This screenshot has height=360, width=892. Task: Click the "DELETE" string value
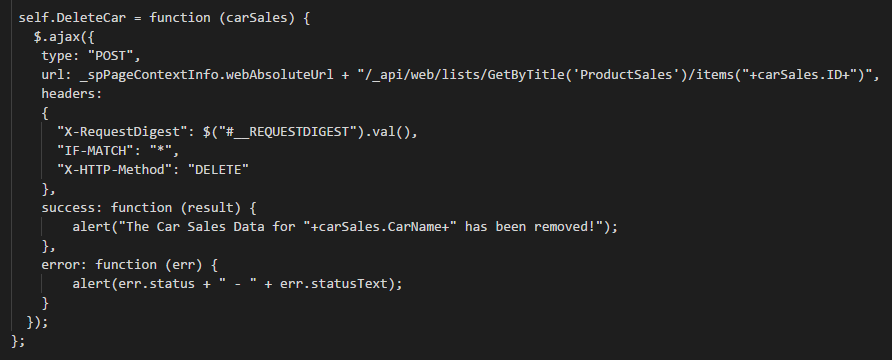click(218, 169)
